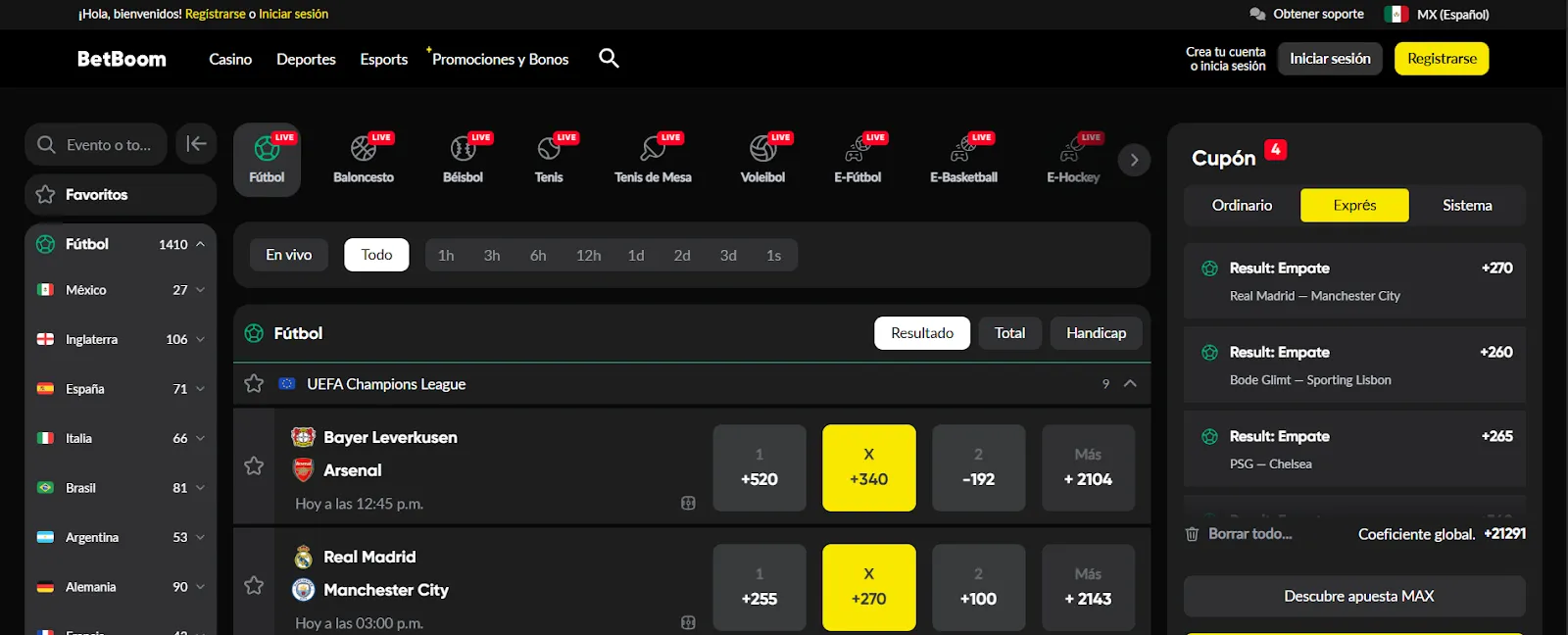Switch coupon to Sistema tab
The image size is (1568, 635).
click(x=1467, y=205)
